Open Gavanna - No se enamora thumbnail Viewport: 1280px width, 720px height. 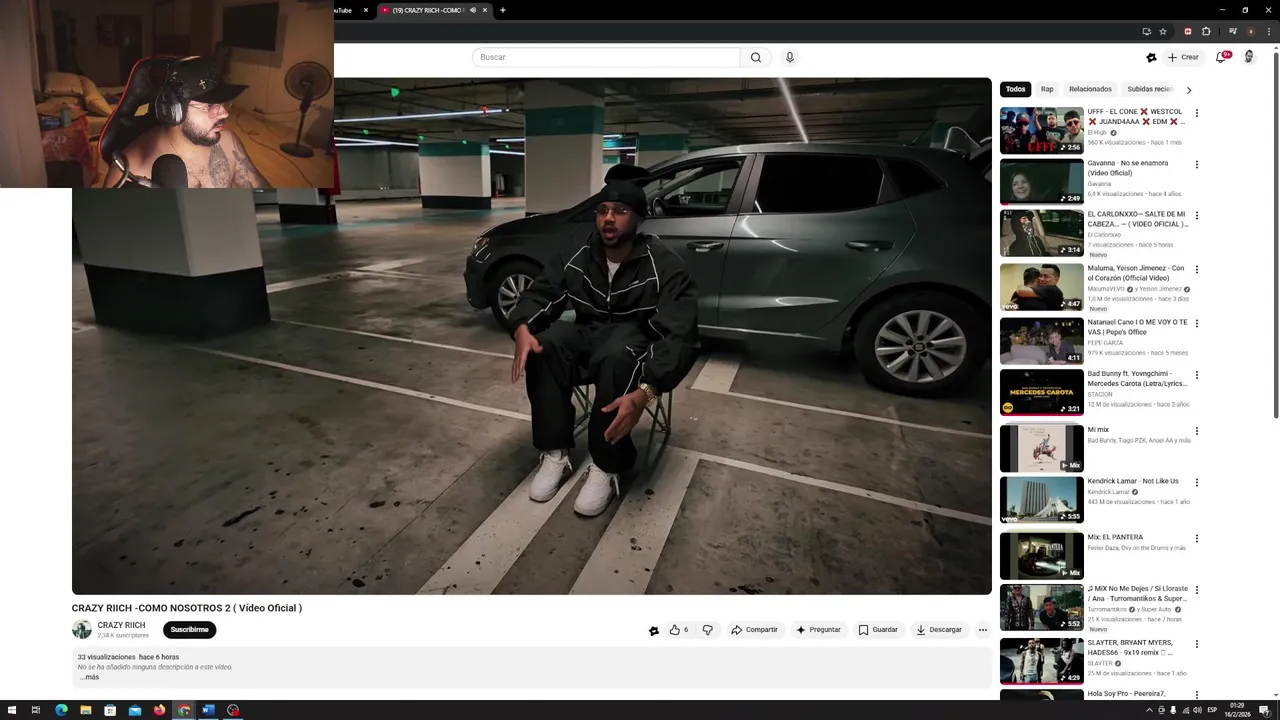pyautogui.click(x=1041, y=181)
